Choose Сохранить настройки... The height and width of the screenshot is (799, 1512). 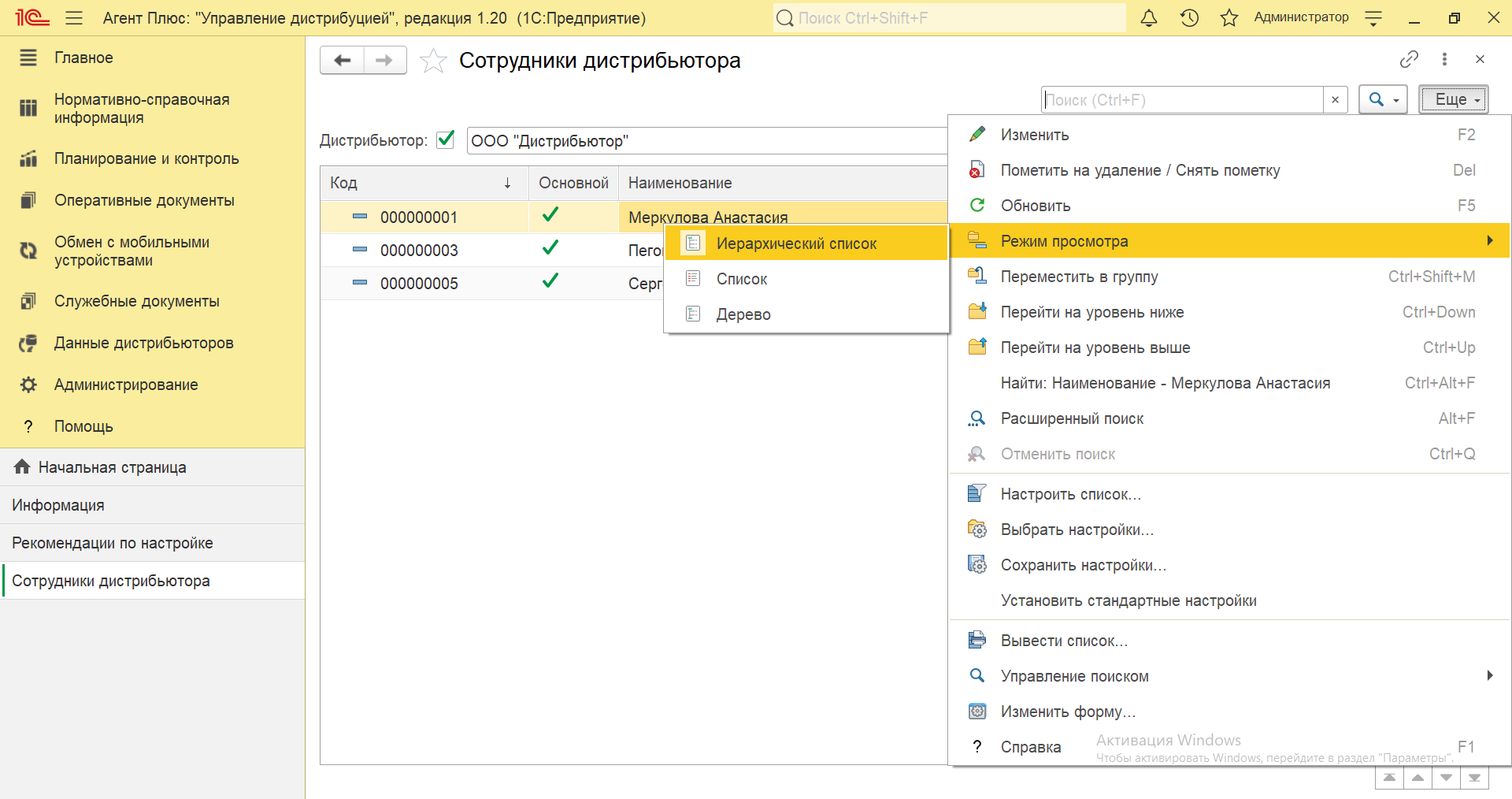pyautogui.click(x=1229, y=565)
